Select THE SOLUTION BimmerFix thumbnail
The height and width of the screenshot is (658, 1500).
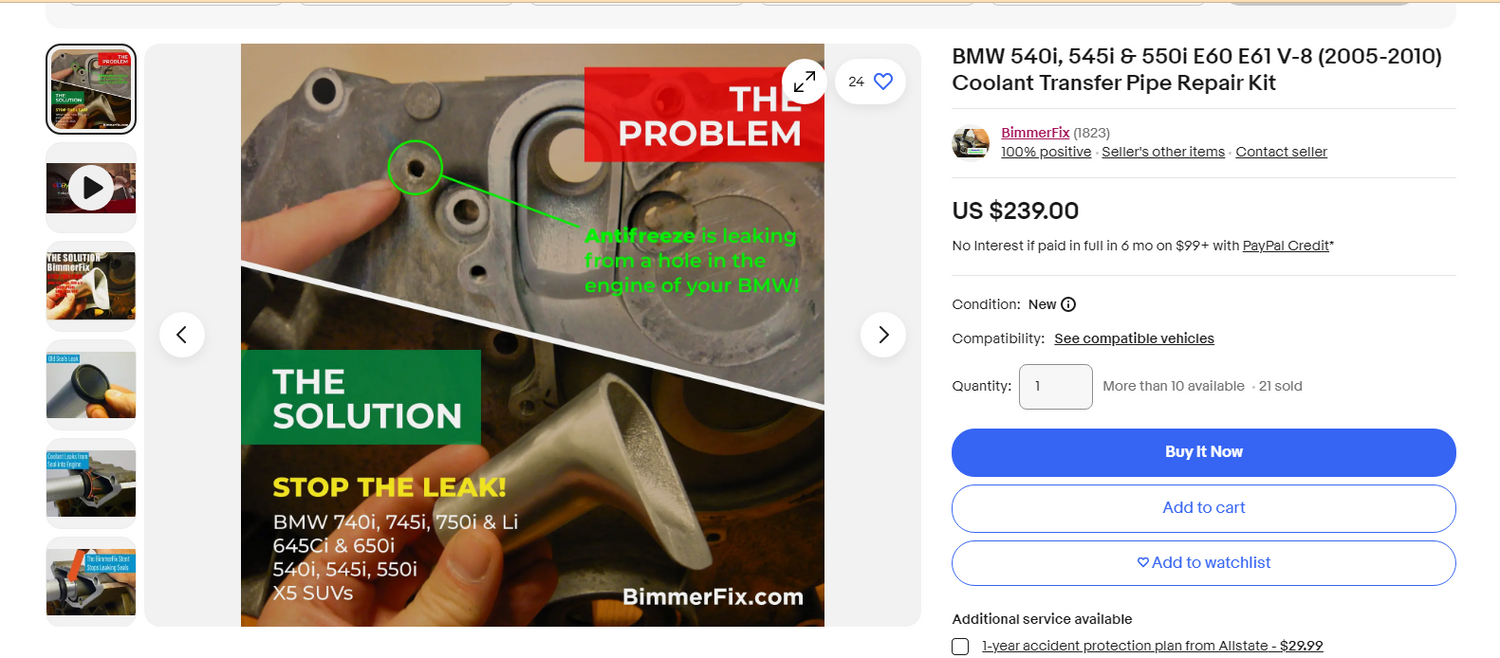point(91,286)
